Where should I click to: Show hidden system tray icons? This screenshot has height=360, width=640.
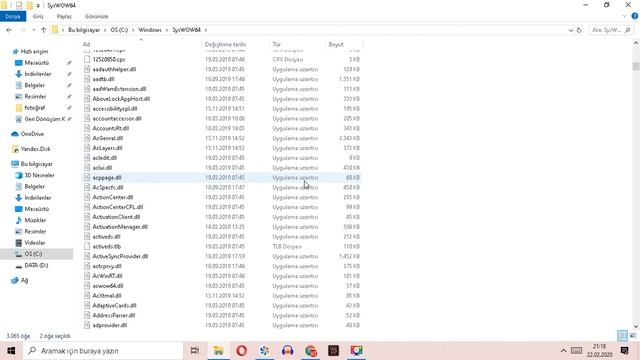(563, 351)
